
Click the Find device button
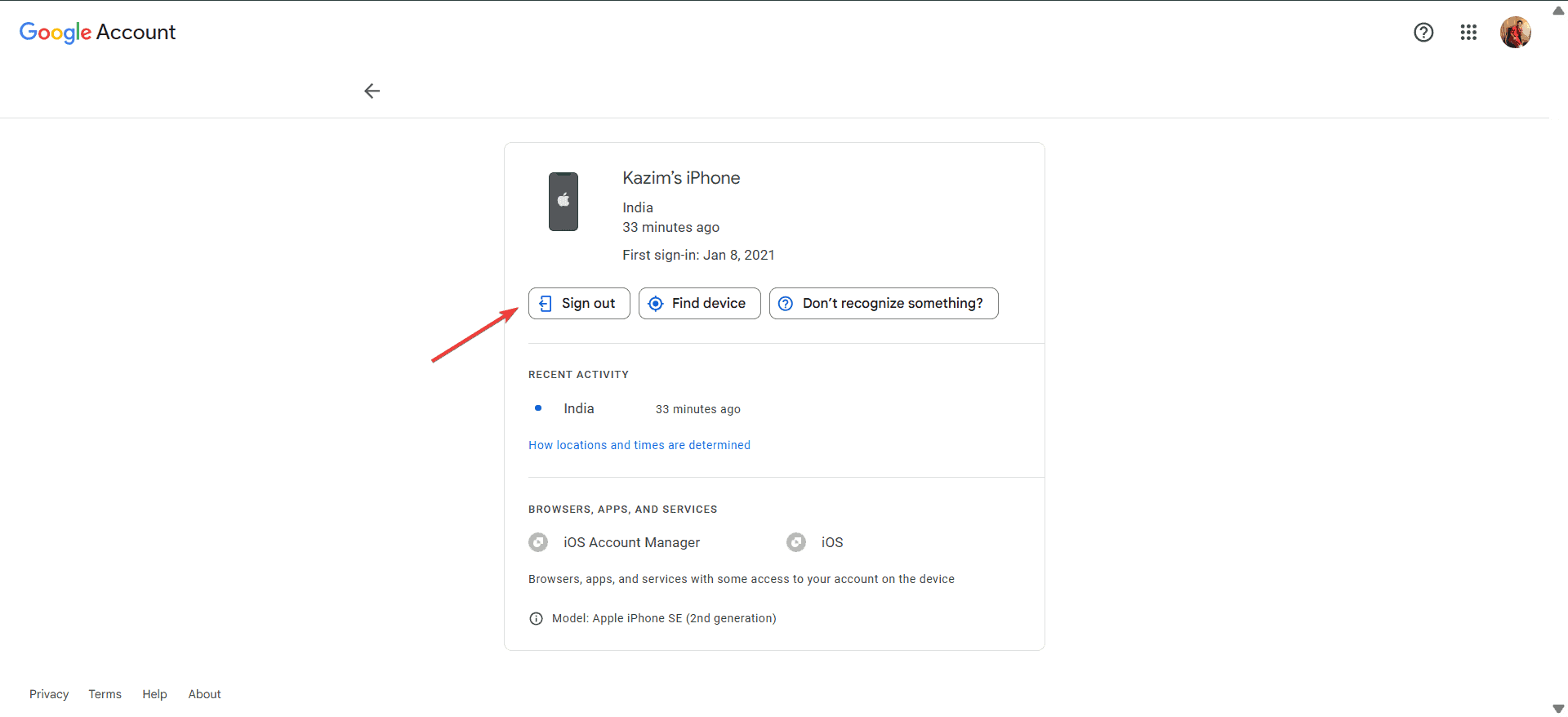[700, 303]
